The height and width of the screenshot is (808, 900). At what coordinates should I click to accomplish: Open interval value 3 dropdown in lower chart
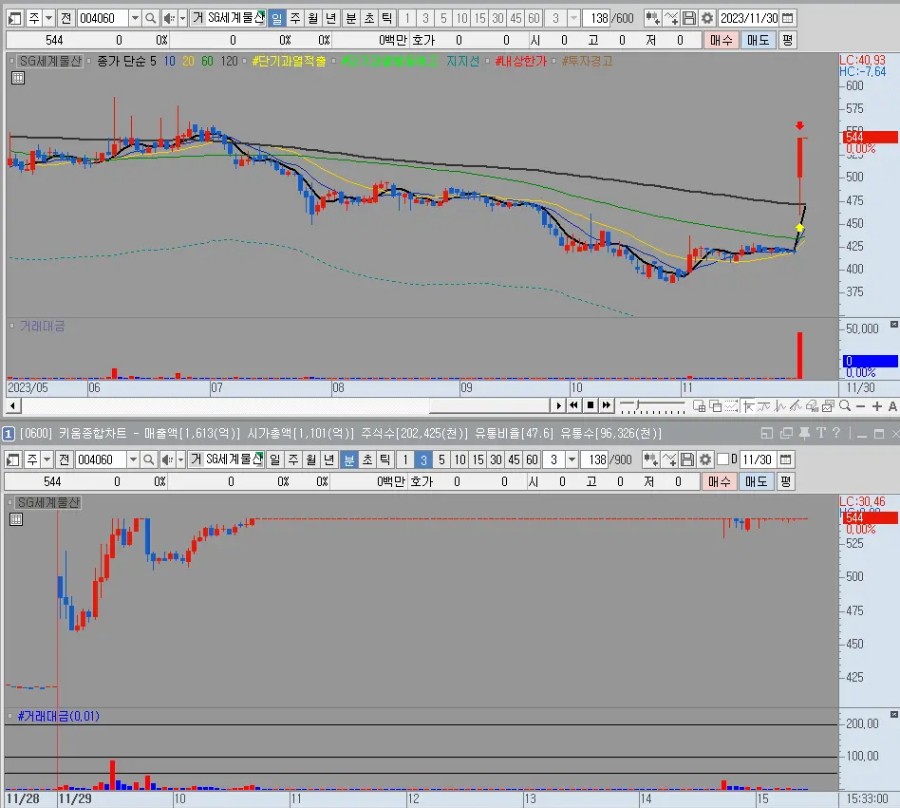tap(572, 460)
